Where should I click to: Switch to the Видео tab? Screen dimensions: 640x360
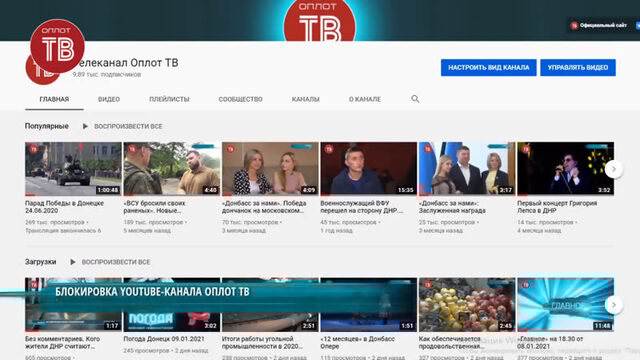tap(109, 99)
